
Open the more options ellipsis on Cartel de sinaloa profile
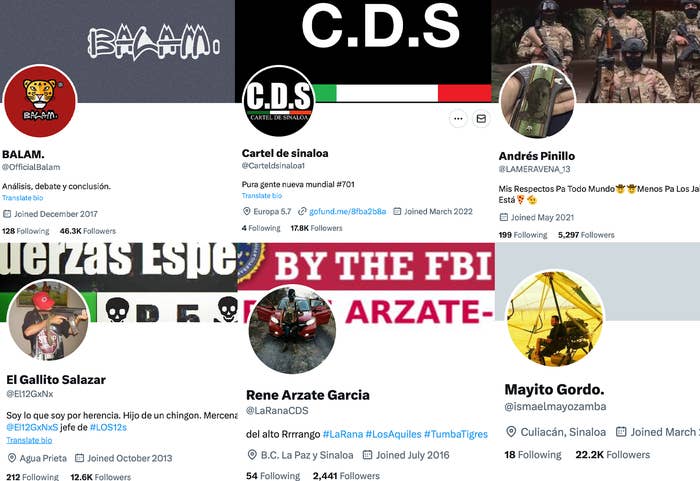458,119
